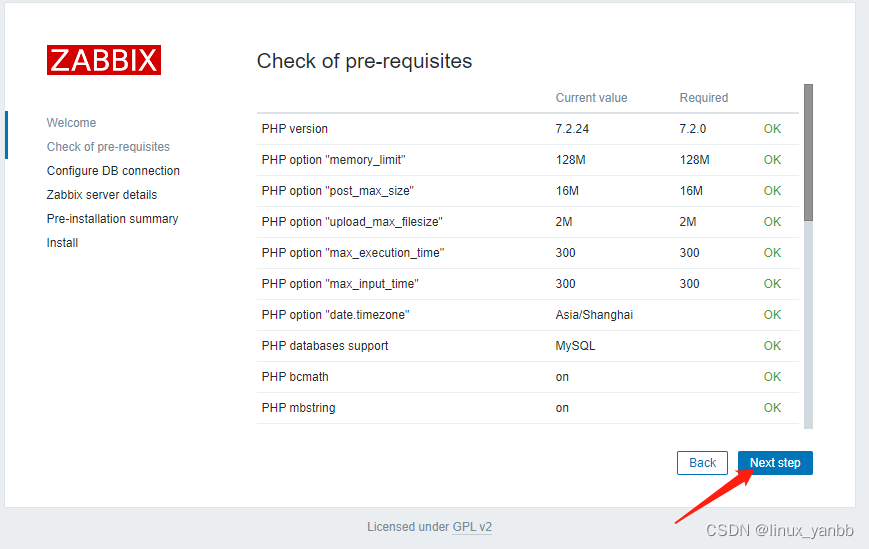Viewport: 869px width, 549px height.
Task: Click the ZABBIX logo
Action: click(x=104, y=60)
